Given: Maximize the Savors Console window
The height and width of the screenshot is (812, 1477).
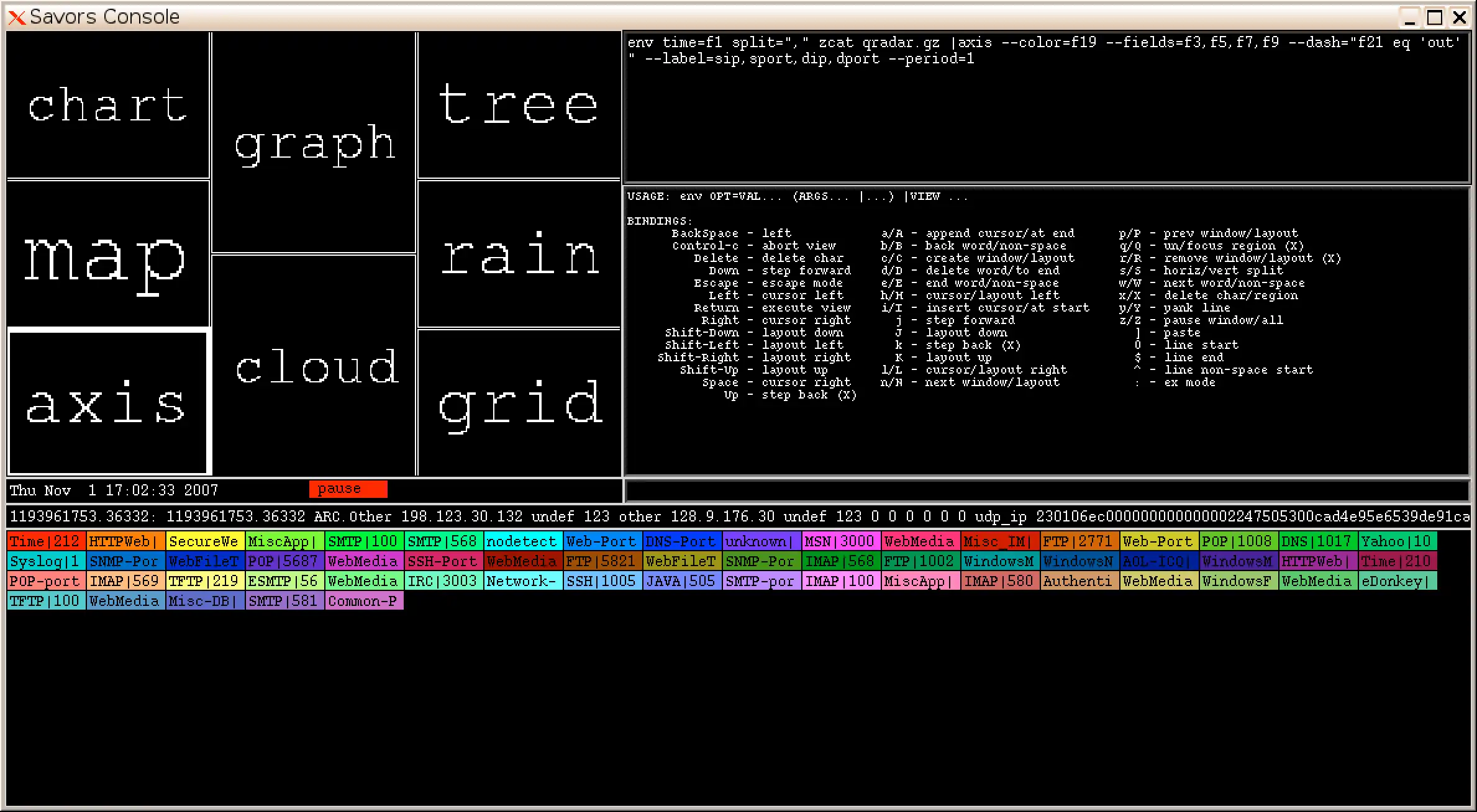Looking at the screenshot, I should coord(1435,17).
